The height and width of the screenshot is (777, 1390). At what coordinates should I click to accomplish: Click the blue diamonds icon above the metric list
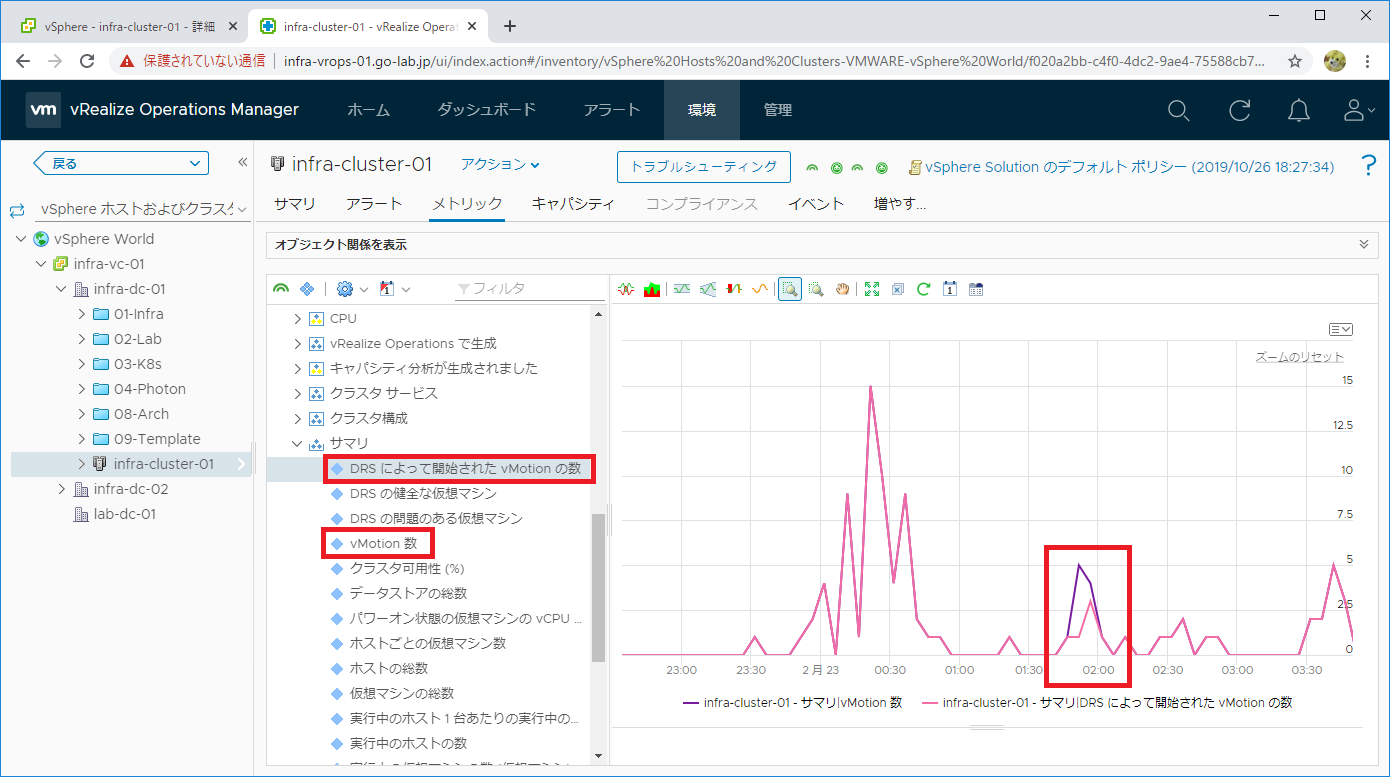[x=307, y=289]
